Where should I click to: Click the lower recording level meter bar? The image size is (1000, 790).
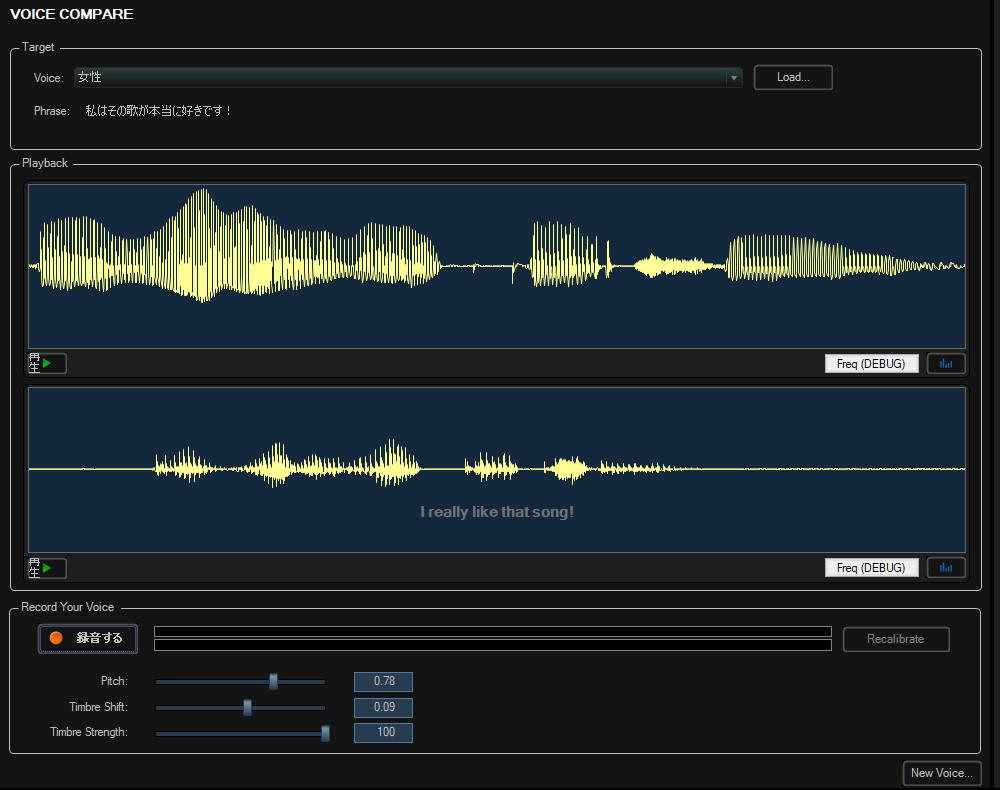pos(492,645)
